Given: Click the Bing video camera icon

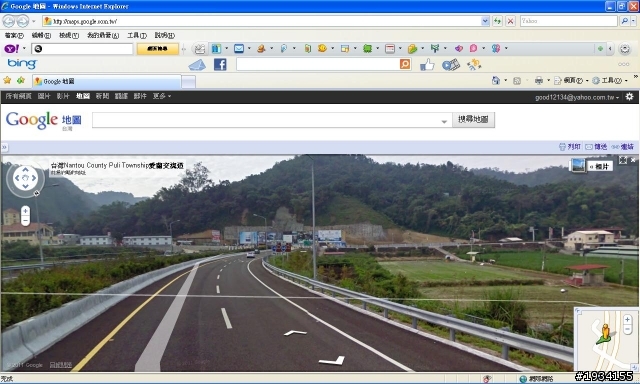Looking at the screenshot, I should click(x=451, y=64).
